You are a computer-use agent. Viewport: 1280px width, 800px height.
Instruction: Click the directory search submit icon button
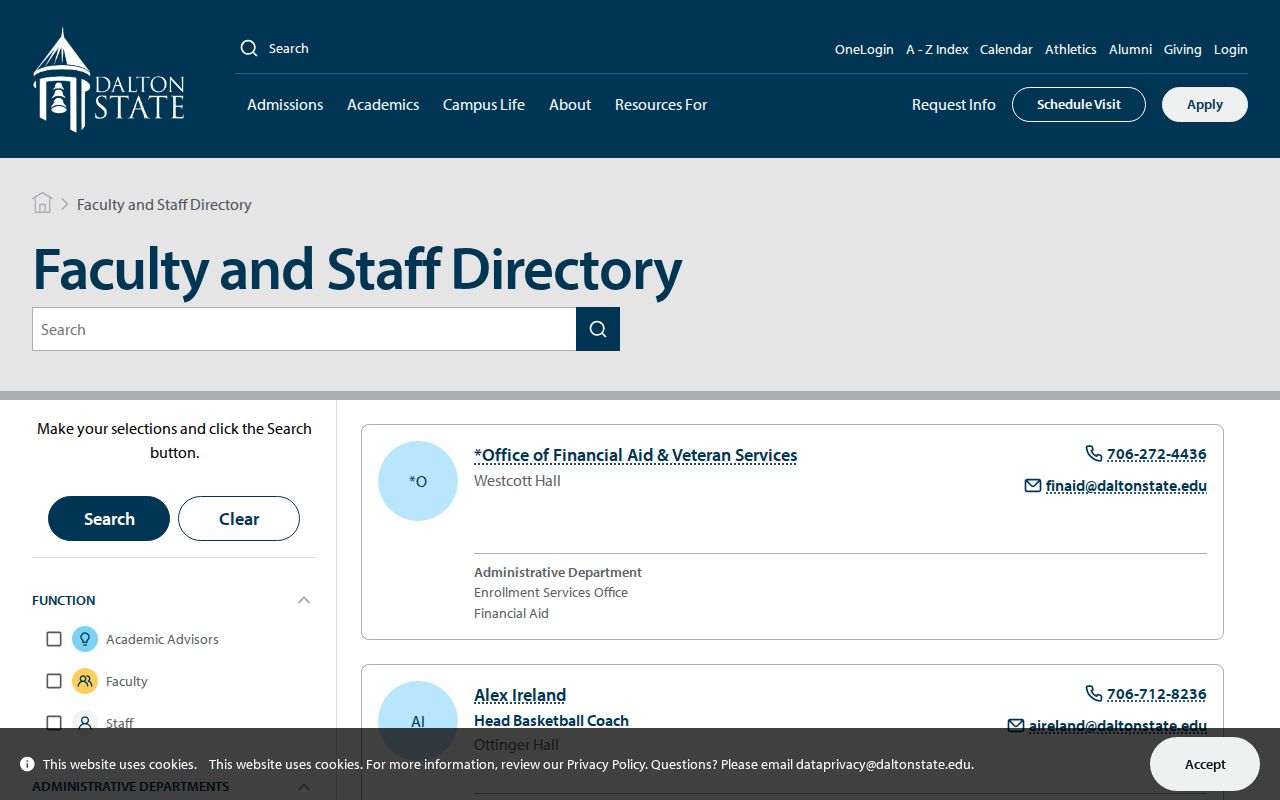(598, 329)
